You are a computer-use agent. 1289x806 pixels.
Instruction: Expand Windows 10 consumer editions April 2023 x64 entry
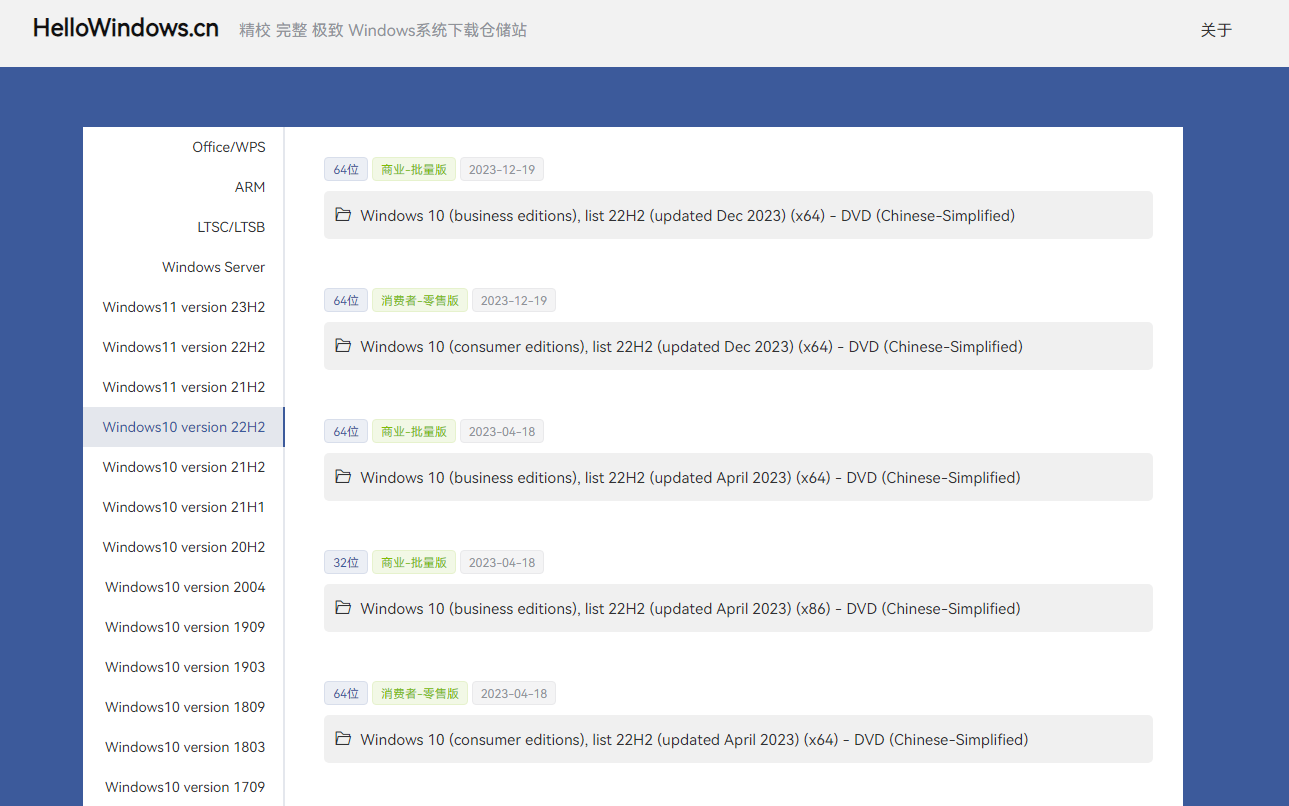738,739
